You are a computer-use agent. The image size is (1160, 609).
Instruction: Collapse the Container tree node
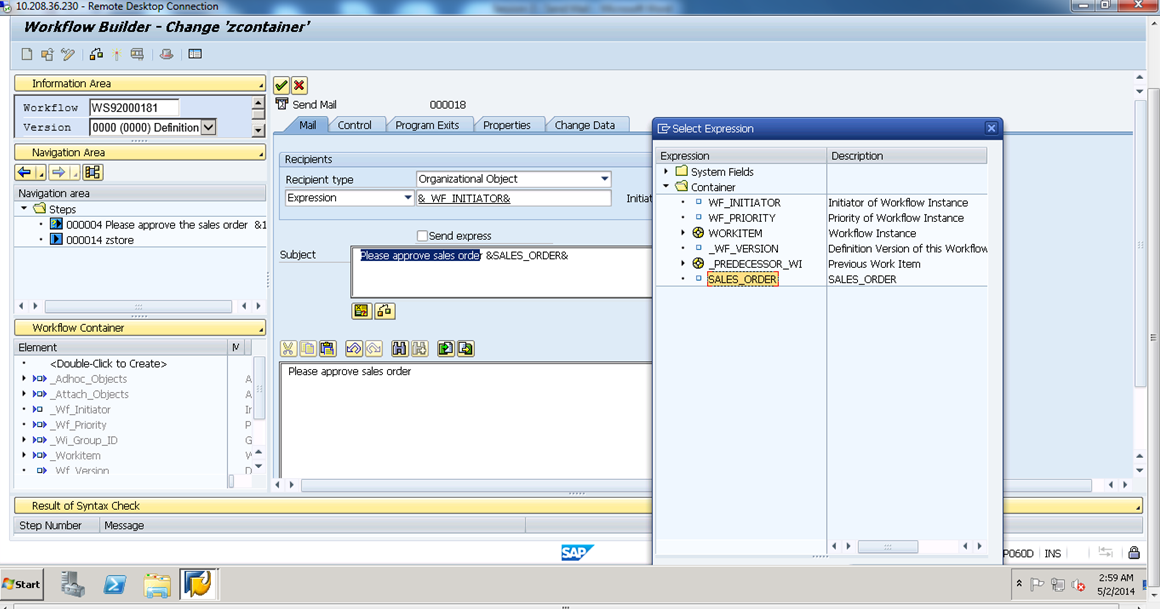pos(666,187)
